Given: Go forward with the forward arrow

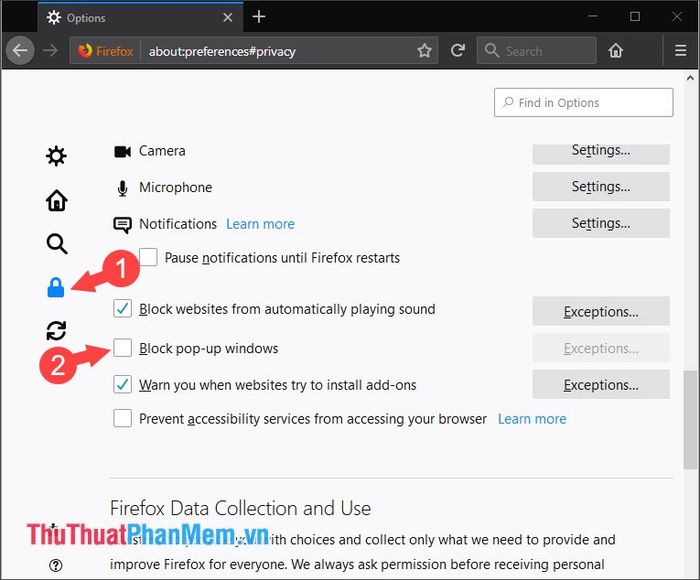Looking at the screenshot, I should pyautogui.click(x=50, y=50).
